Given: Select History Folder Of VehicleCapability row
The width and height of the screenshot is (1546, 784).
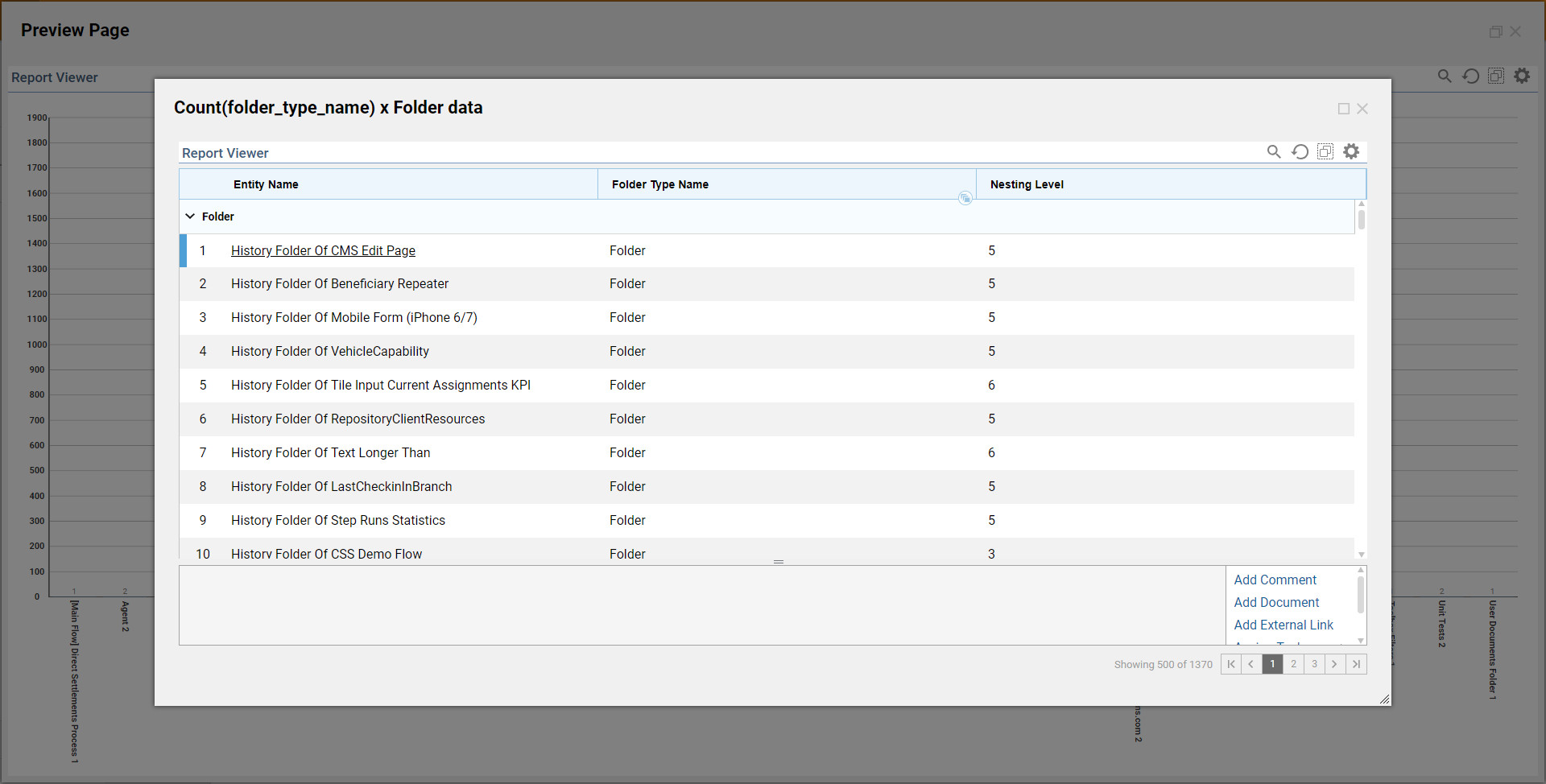Looking at the screenshot, I should [767, 352].
